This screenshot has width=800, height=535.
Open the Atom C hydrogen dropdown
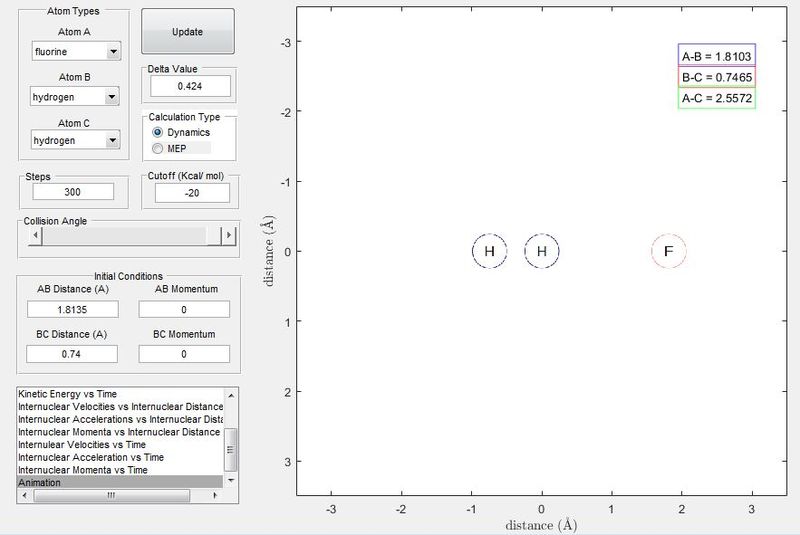pyautogui.click(x=75, y=140)
